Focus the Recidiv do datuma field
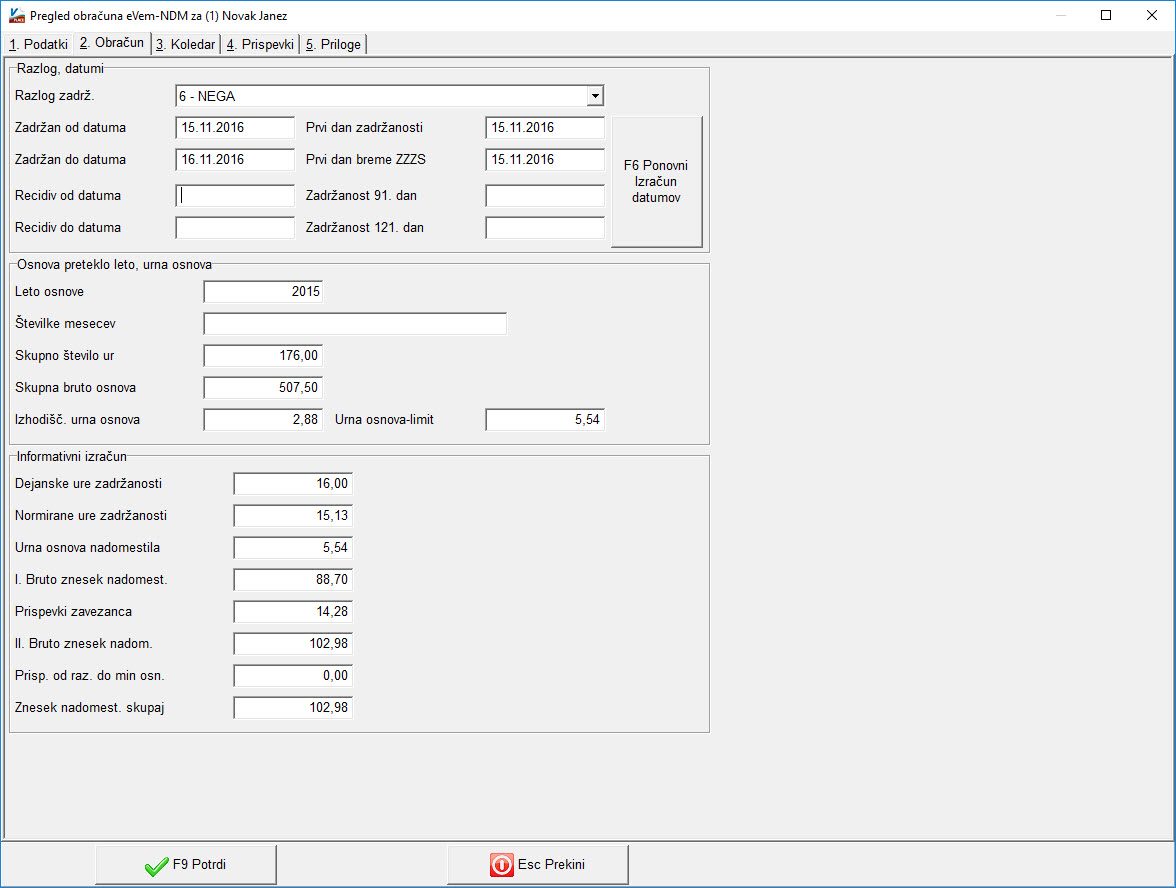Viewport: 1176px width, 888px height. point(235,228)
